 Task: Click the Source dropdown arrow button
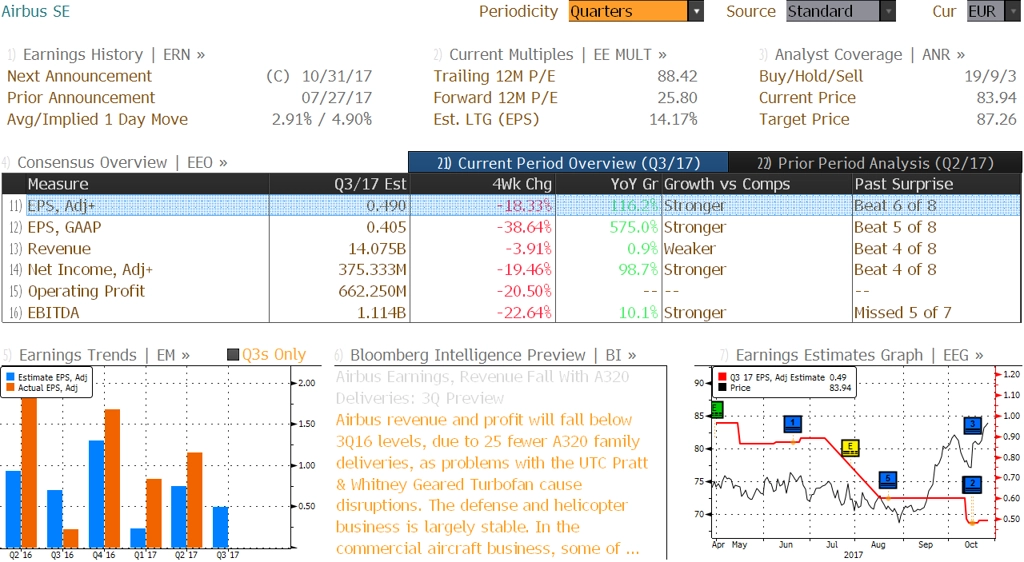coord(888,11)
